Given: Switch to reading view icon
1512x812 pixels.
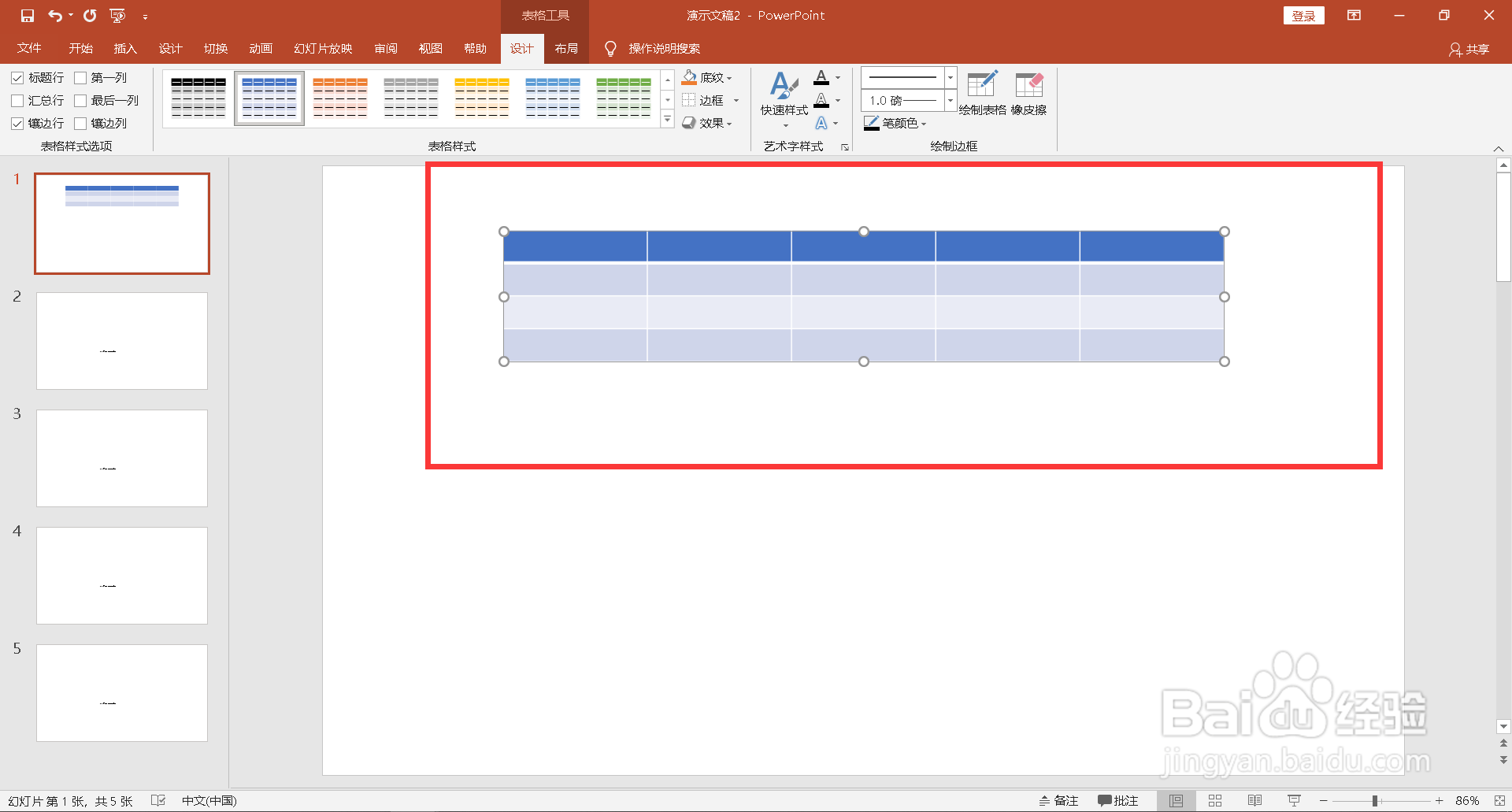Looking at the screenshot, I should [1254, 801].
